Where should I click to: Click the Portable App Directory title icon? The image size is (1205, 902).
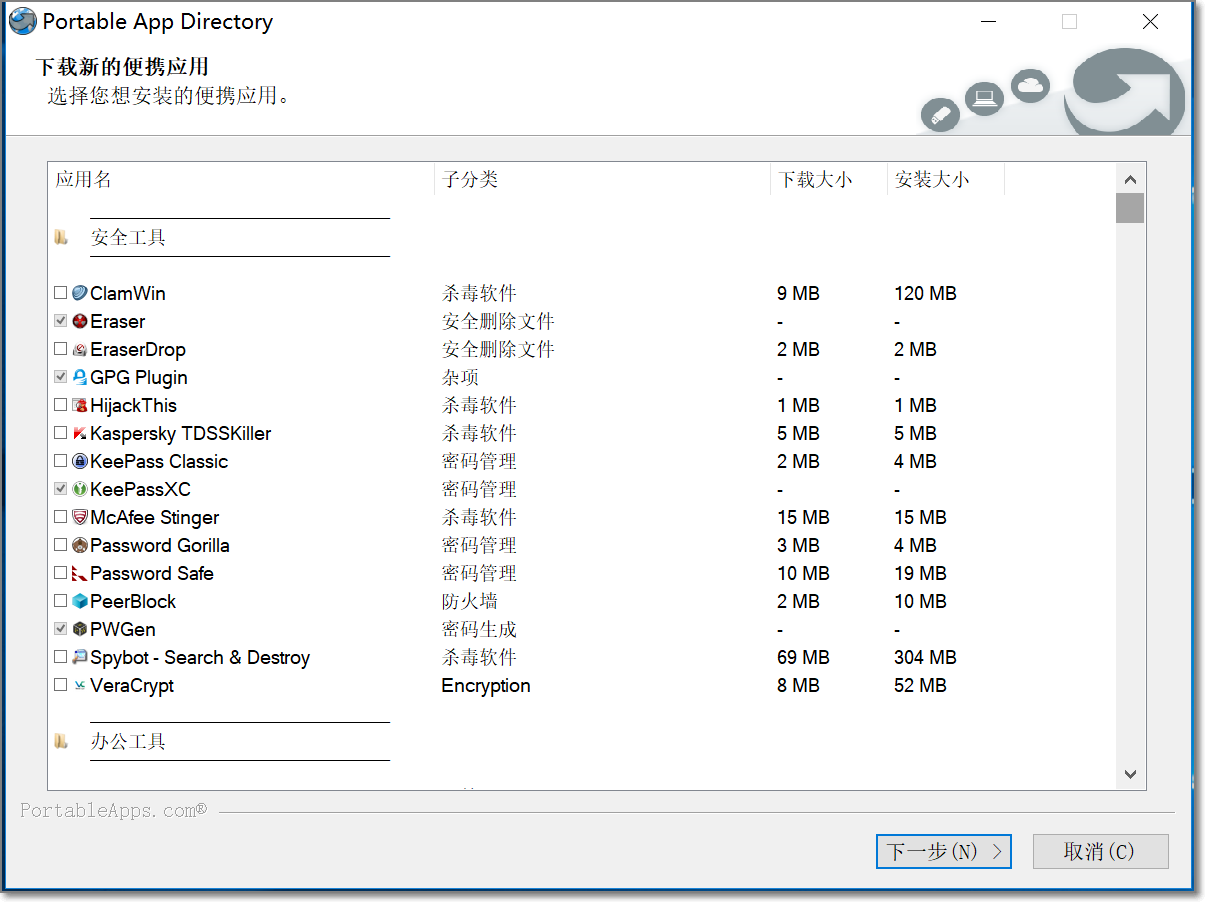coord(22,21)
